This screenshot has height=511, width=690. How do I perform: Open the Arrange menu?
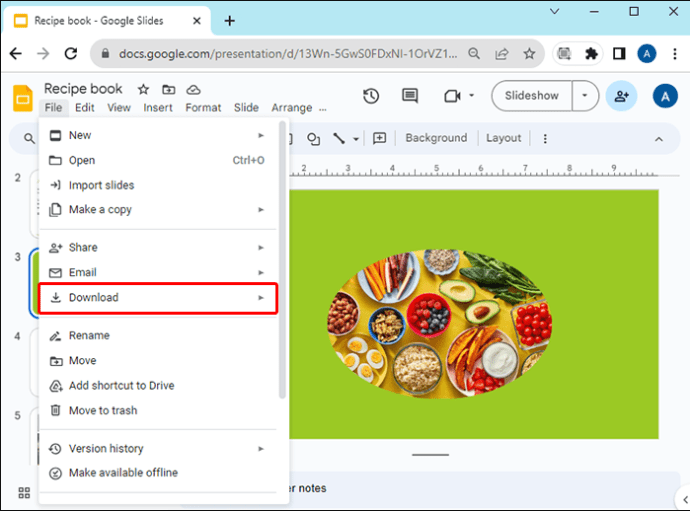pos(291,107)
